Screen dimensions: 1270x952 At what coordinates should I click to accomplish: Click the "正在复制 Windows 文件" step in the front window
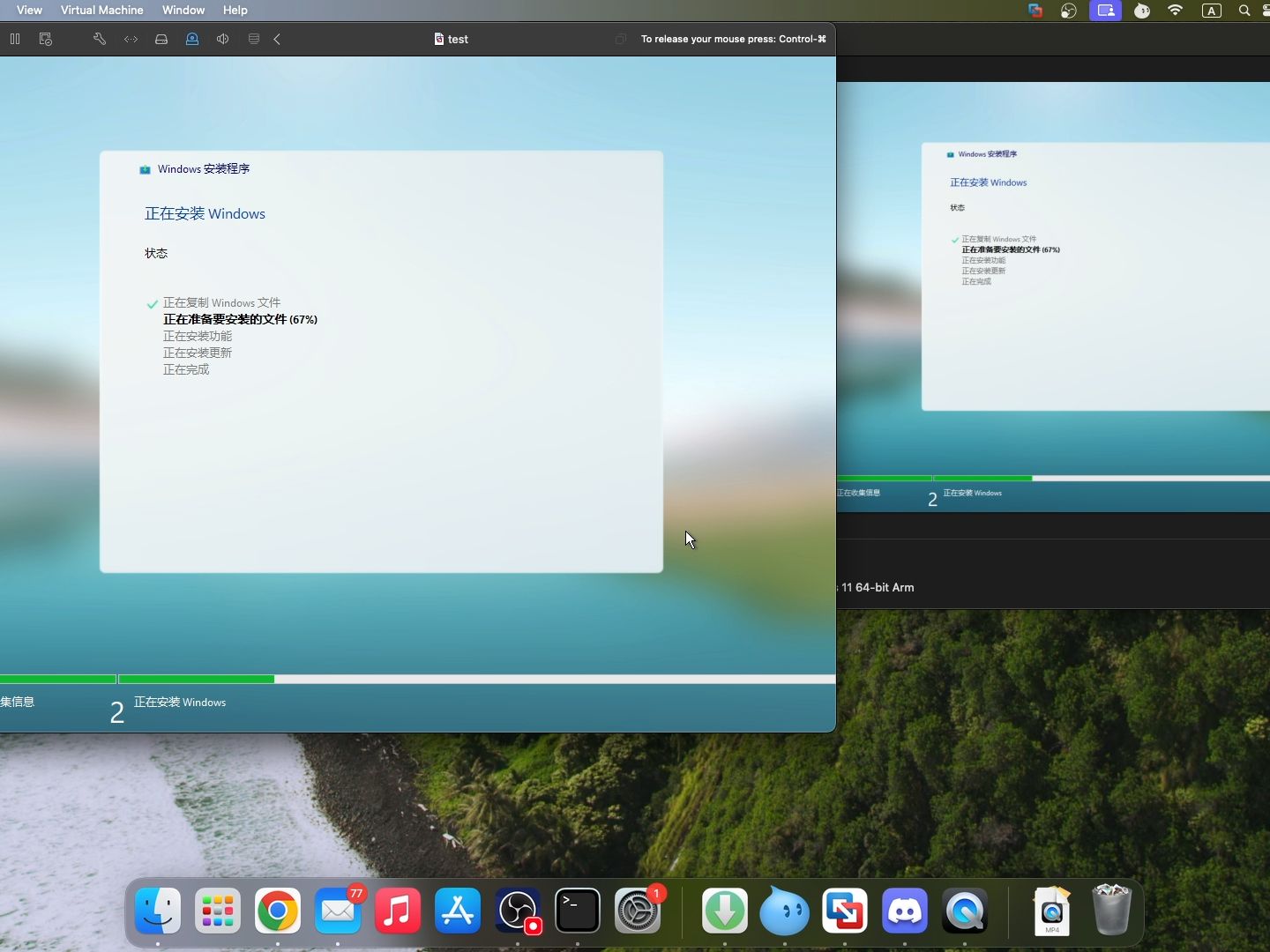(x=221, y=302)
